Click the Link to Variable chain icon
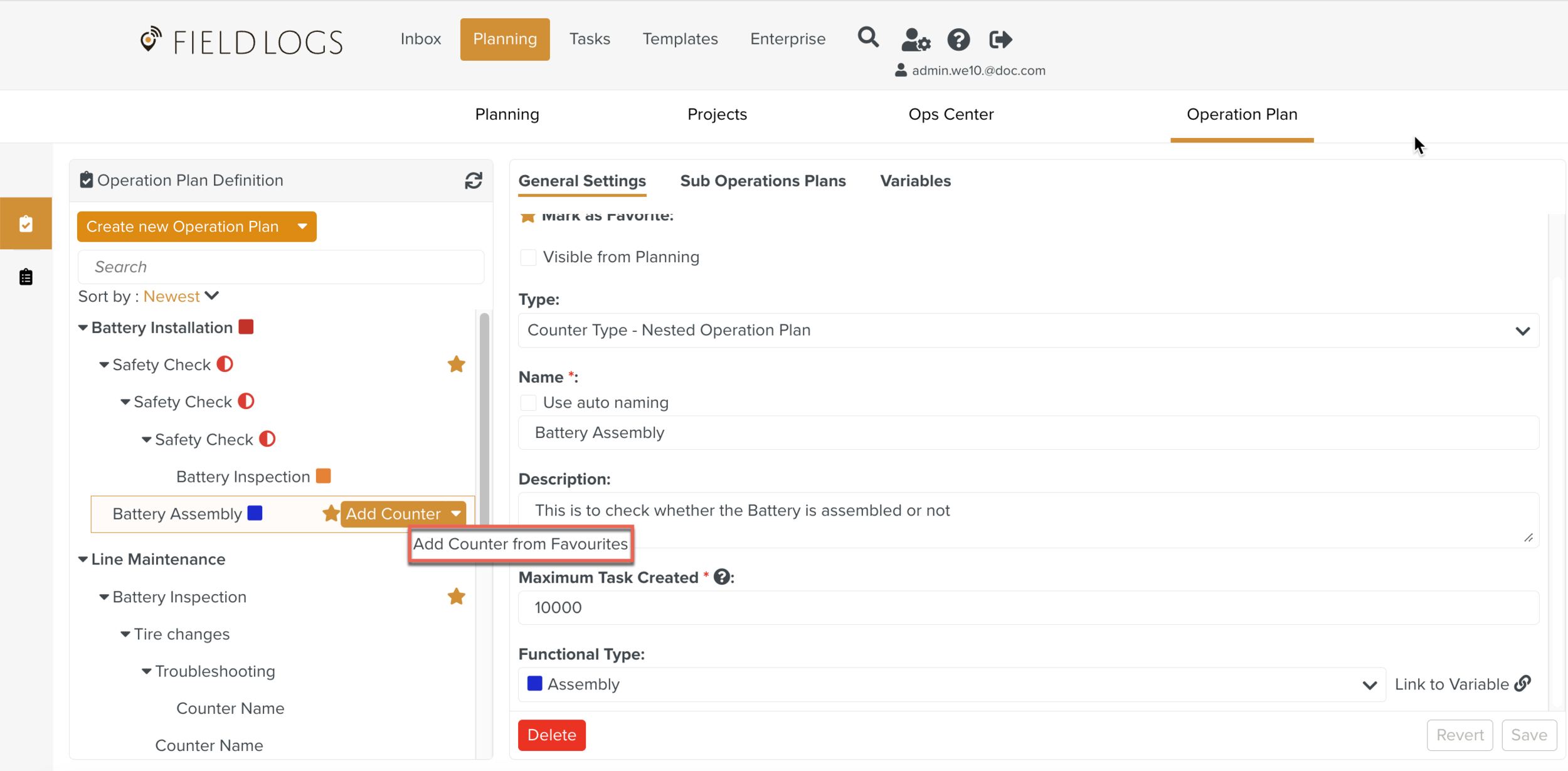Viewport: 1568px width, 771px height. click(x=1523, y=683)
